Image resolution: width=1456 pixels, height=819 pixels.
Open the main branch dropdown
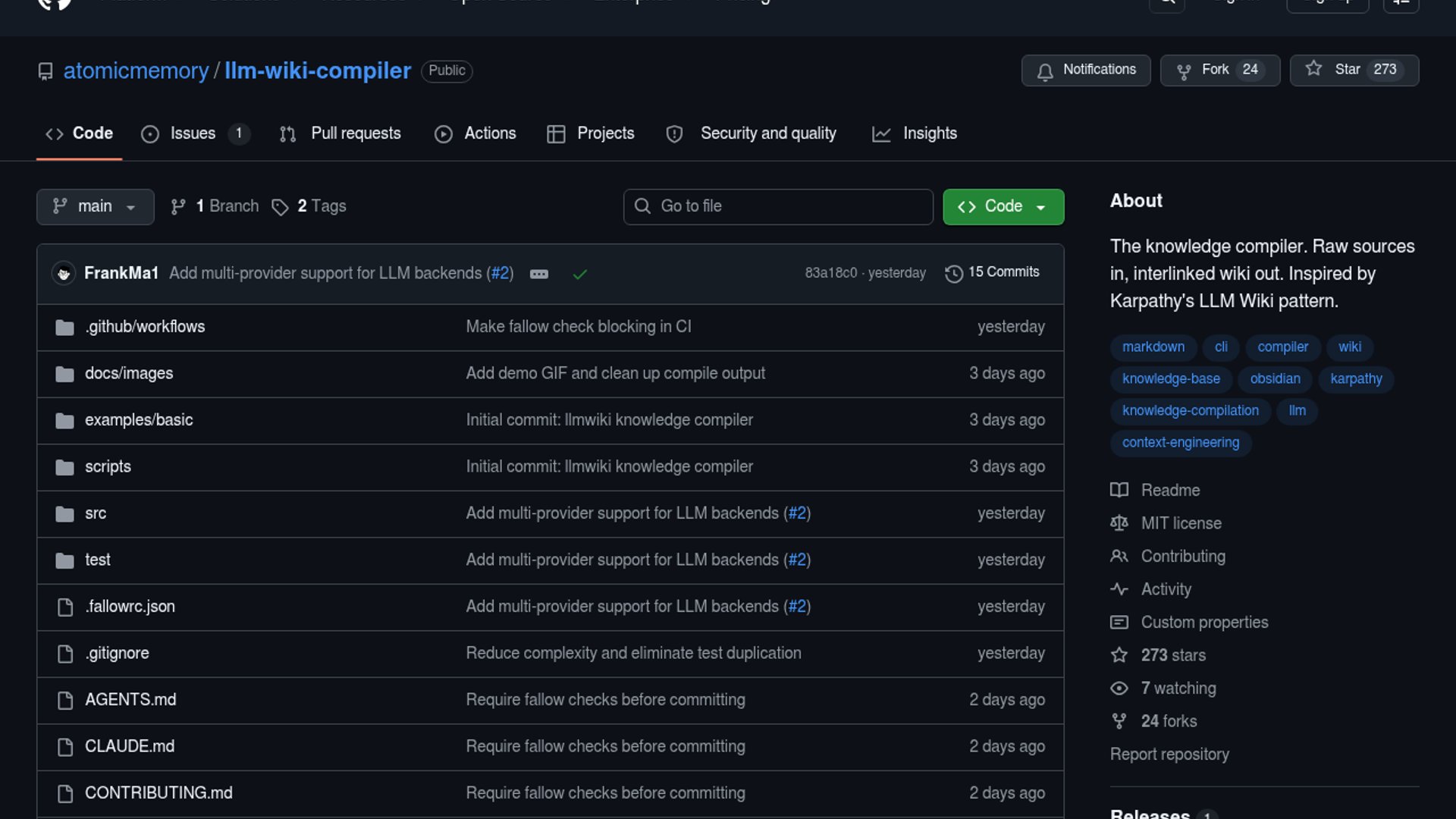click(95, 206)
